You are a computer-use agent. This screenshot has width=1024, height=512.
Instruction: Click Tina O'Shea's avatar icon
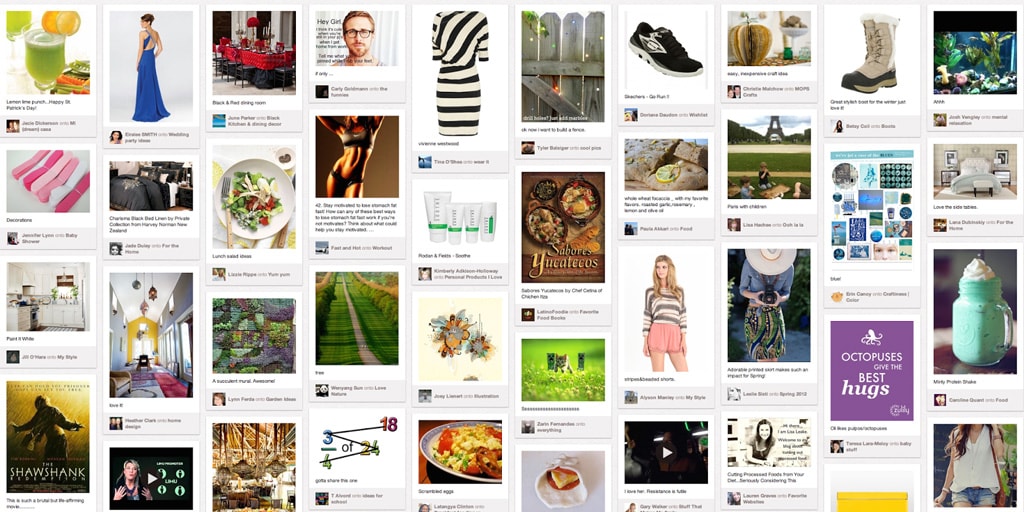(424, 161)
